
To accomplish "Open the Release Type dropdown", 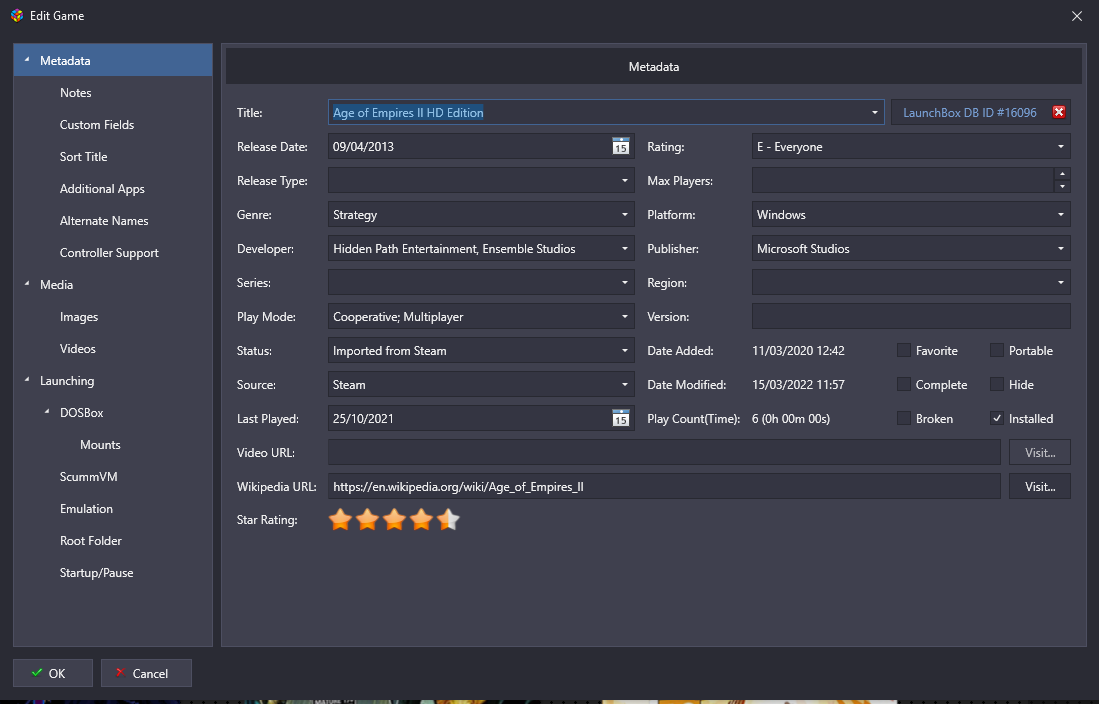I will 624,180.
